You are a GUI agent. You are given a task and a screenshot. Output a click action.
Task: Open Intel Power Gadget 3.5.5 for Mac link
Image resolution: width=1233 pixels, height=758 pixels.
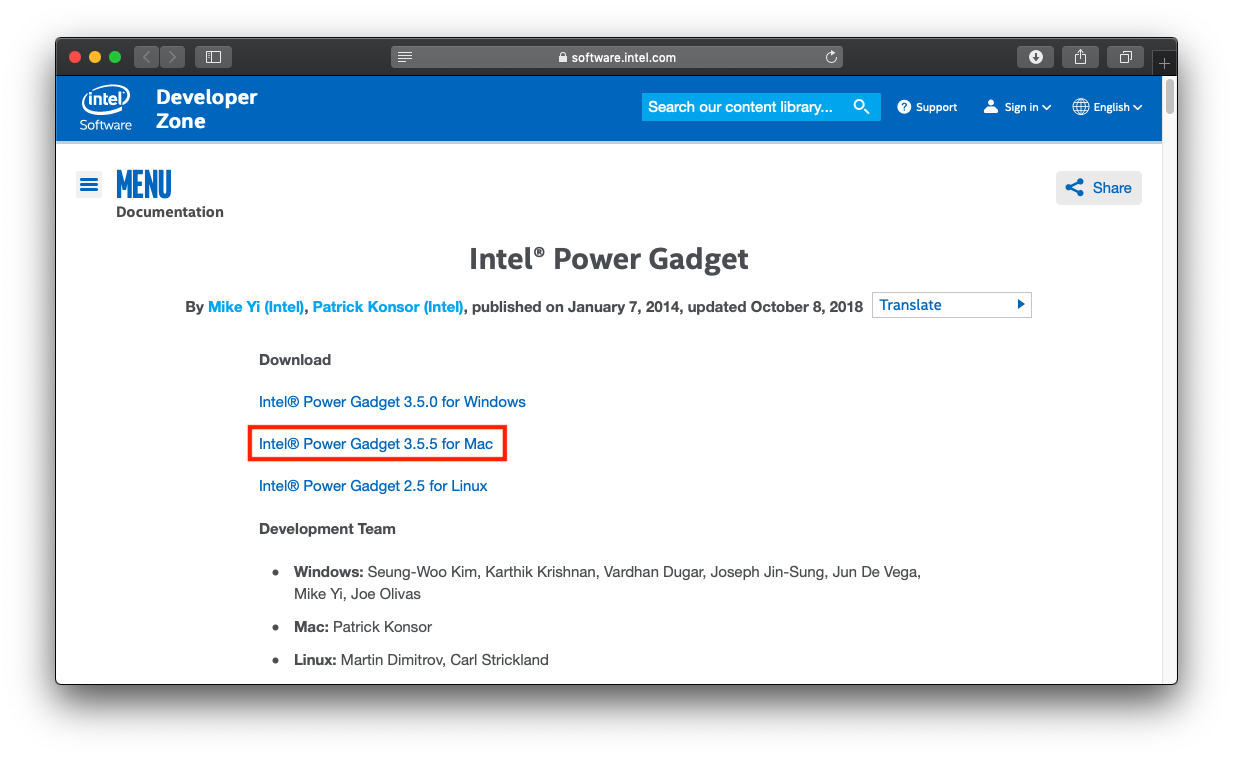376,444
